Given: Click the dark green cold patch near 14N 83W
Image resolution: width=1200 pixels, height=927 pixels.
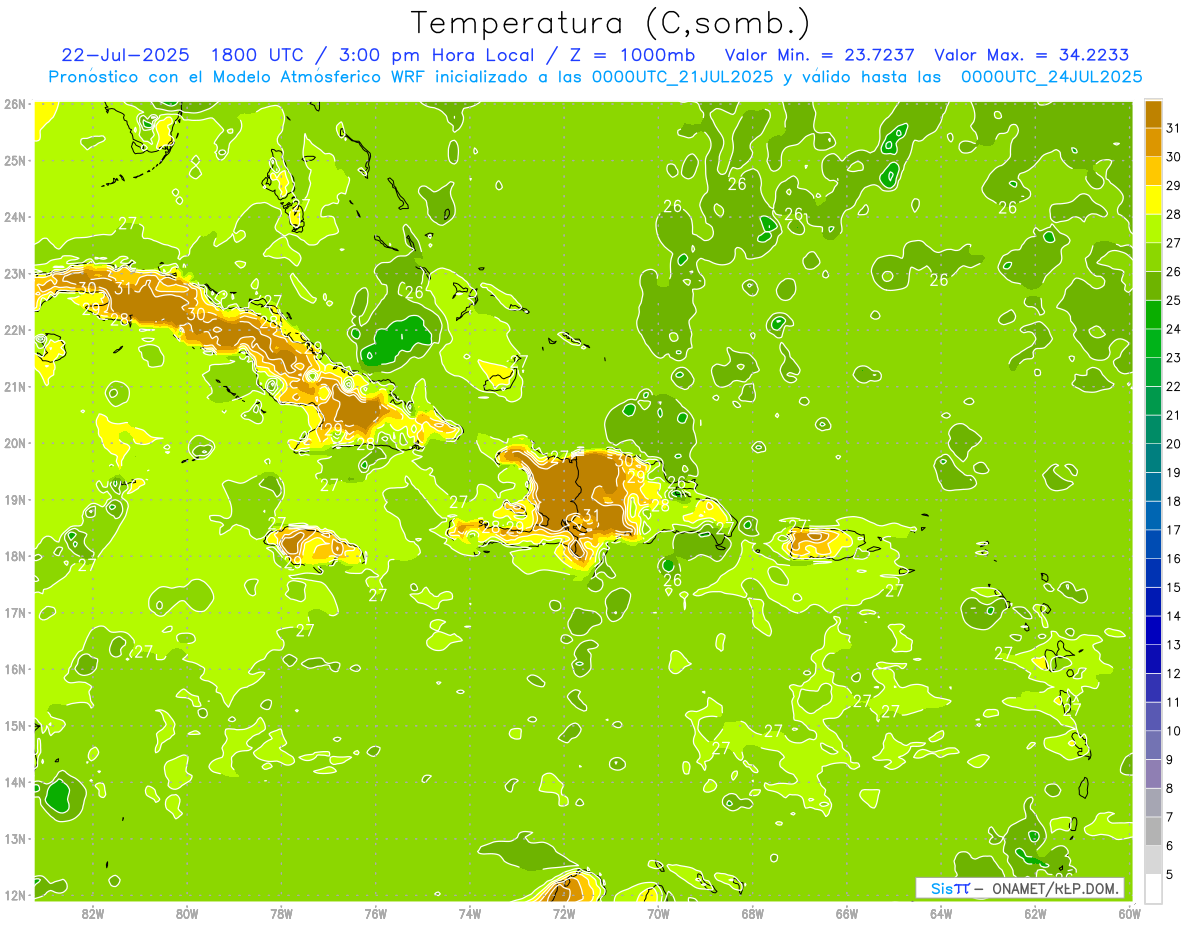Looking at the screenshot, I should [x=57, y=796].
